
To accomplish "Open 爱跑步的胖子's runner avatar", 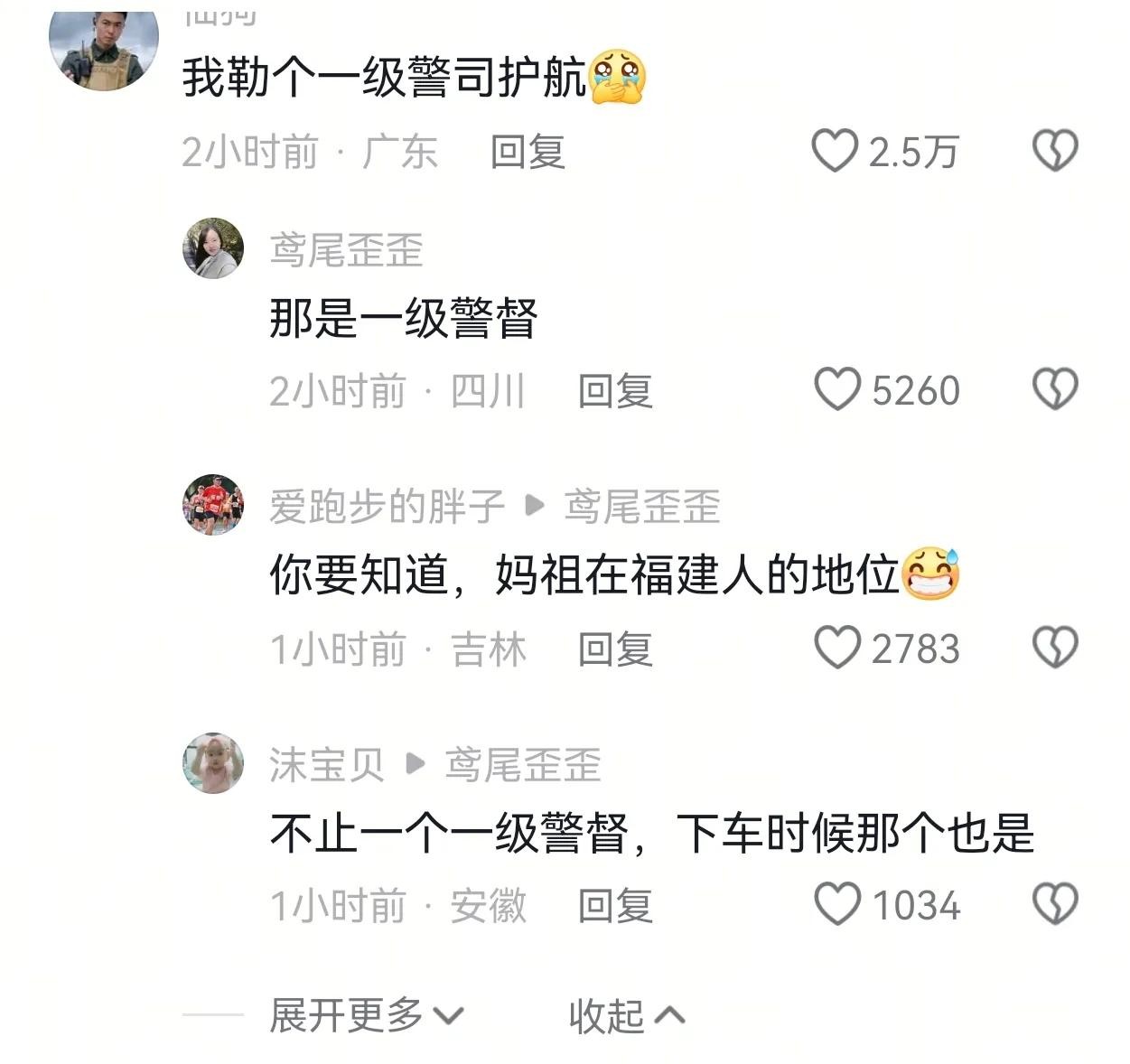I will pyautogui.click(x=213, y=505).
